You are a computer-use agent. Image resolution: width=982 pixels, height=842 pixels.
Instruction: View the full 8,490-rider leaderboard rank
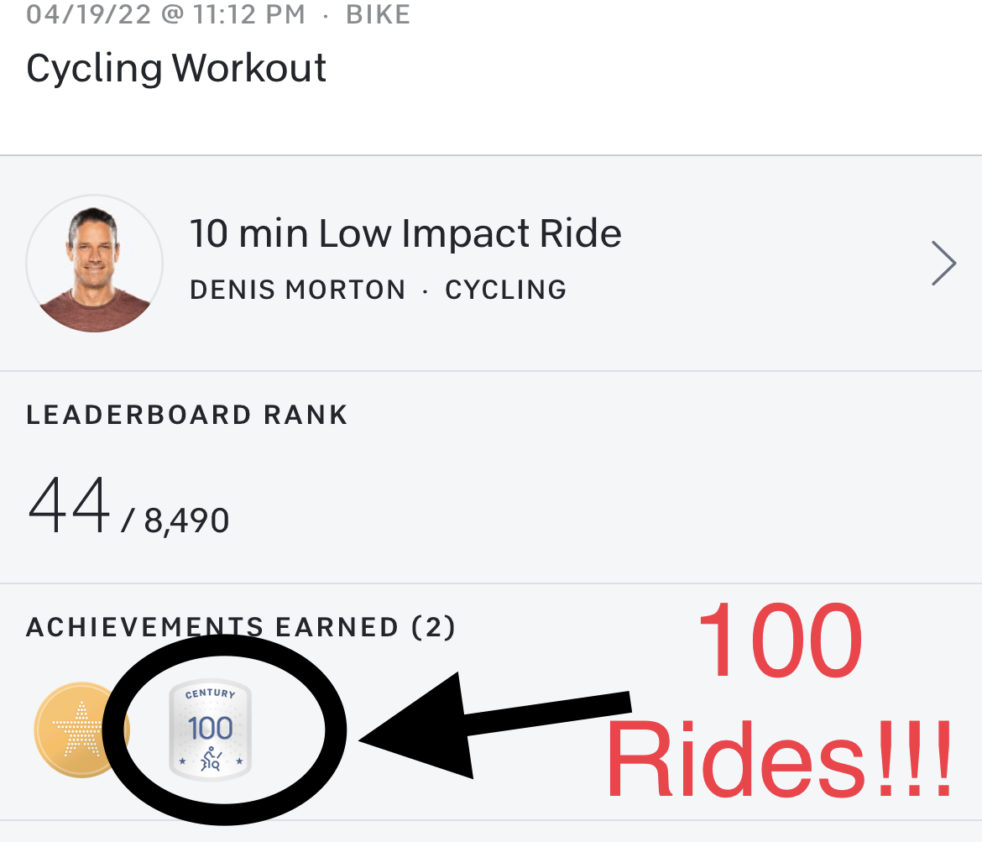click(184, 519)
